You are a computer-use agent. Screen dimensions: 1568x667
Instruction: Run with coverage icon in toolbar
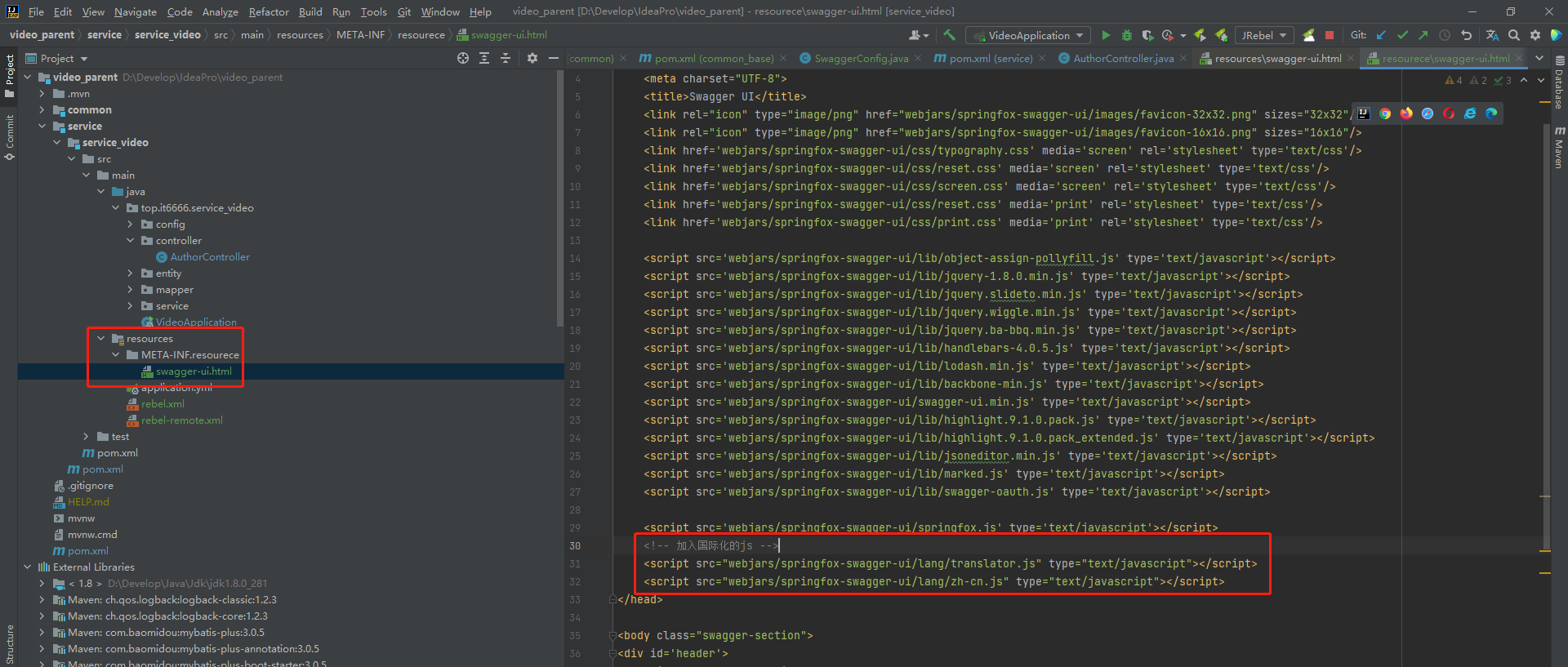tap(1147, 35)
